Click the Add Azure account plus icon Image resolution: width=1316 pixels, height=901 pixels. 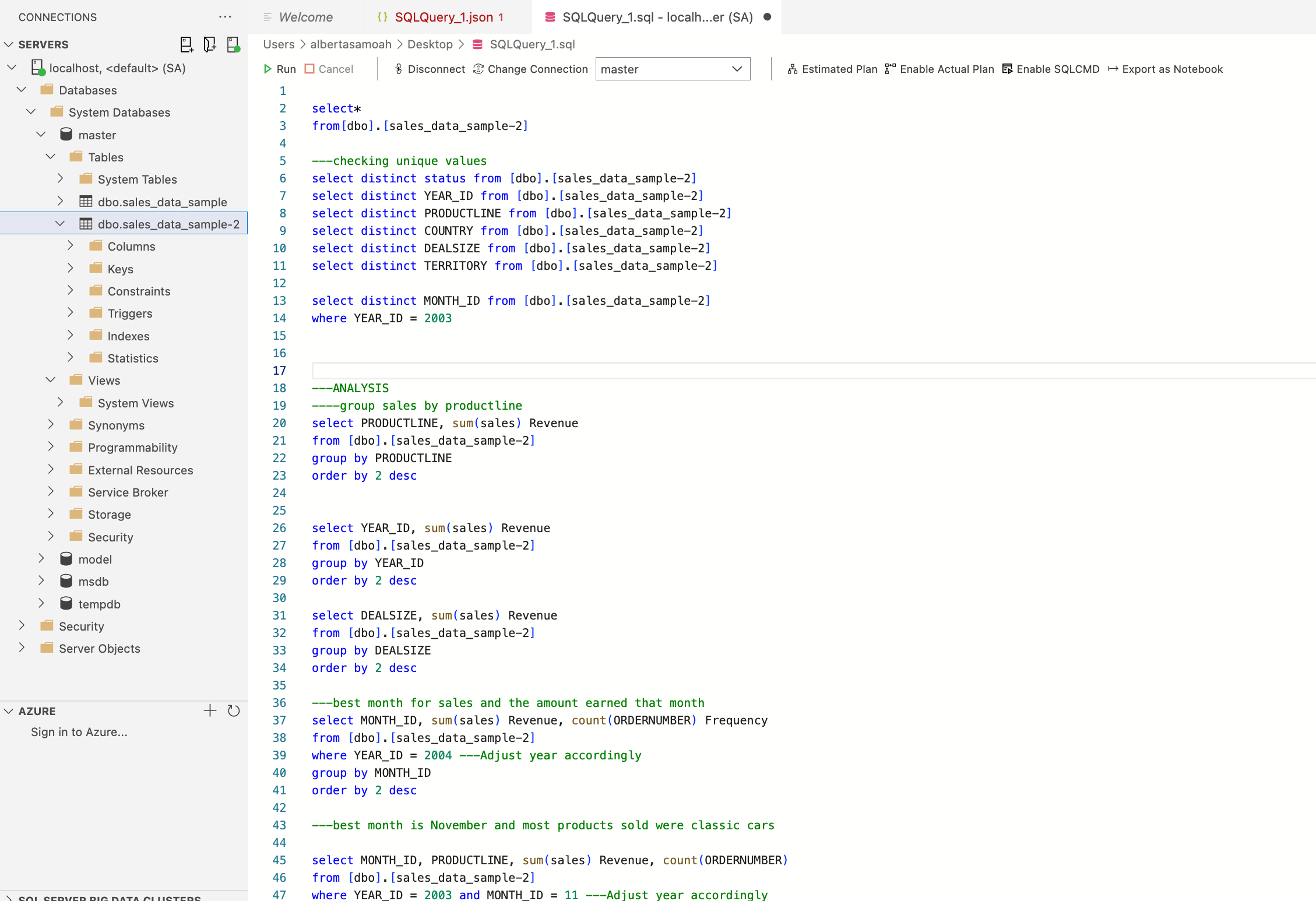210,710
